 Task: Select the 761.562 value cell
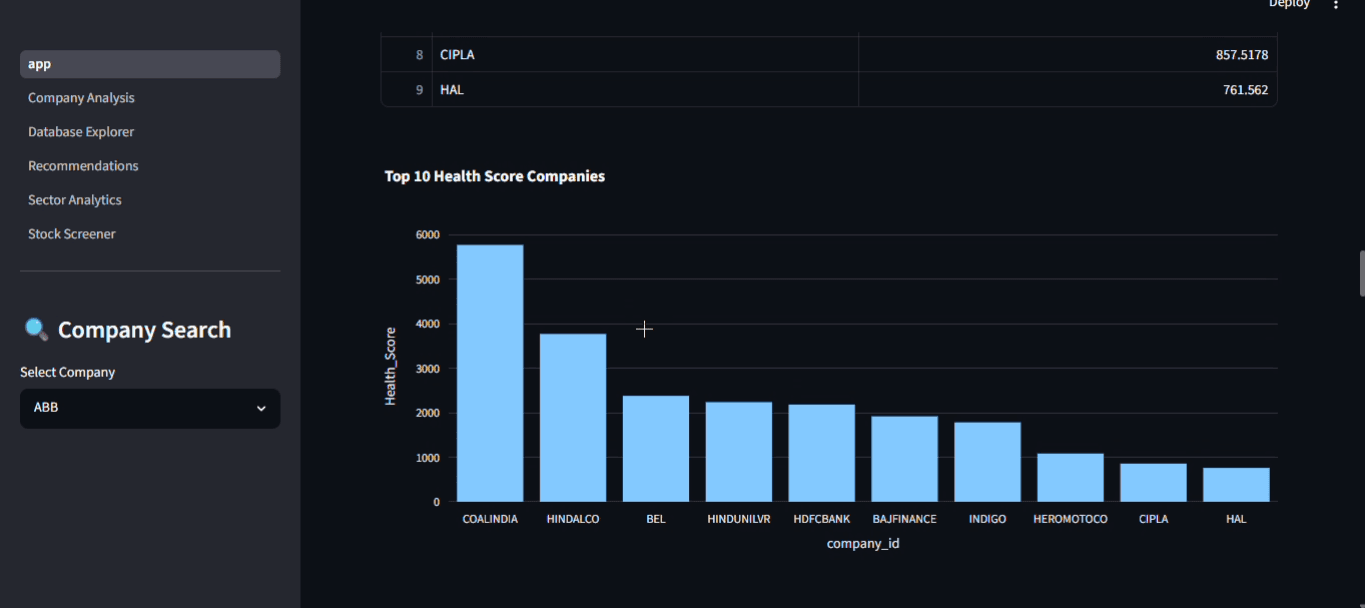pos(1068,90)
